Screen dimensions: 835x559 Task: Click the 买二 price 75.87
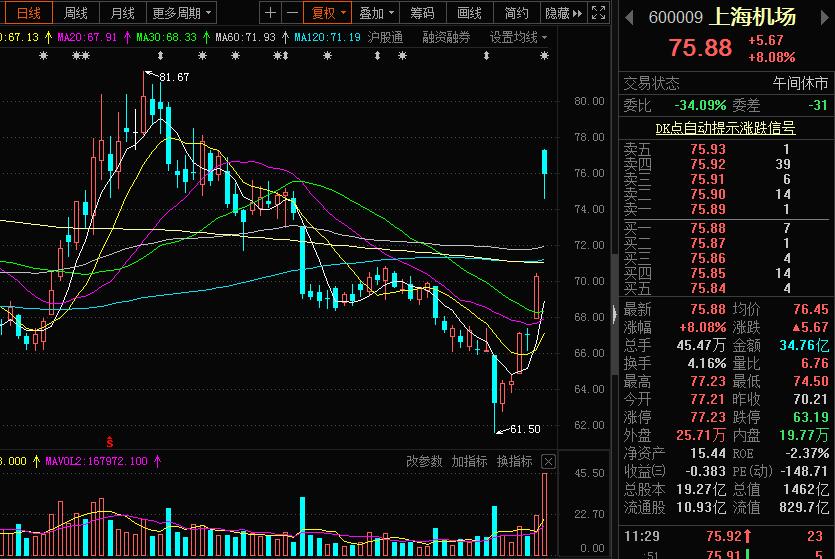(x=708, y=243)
